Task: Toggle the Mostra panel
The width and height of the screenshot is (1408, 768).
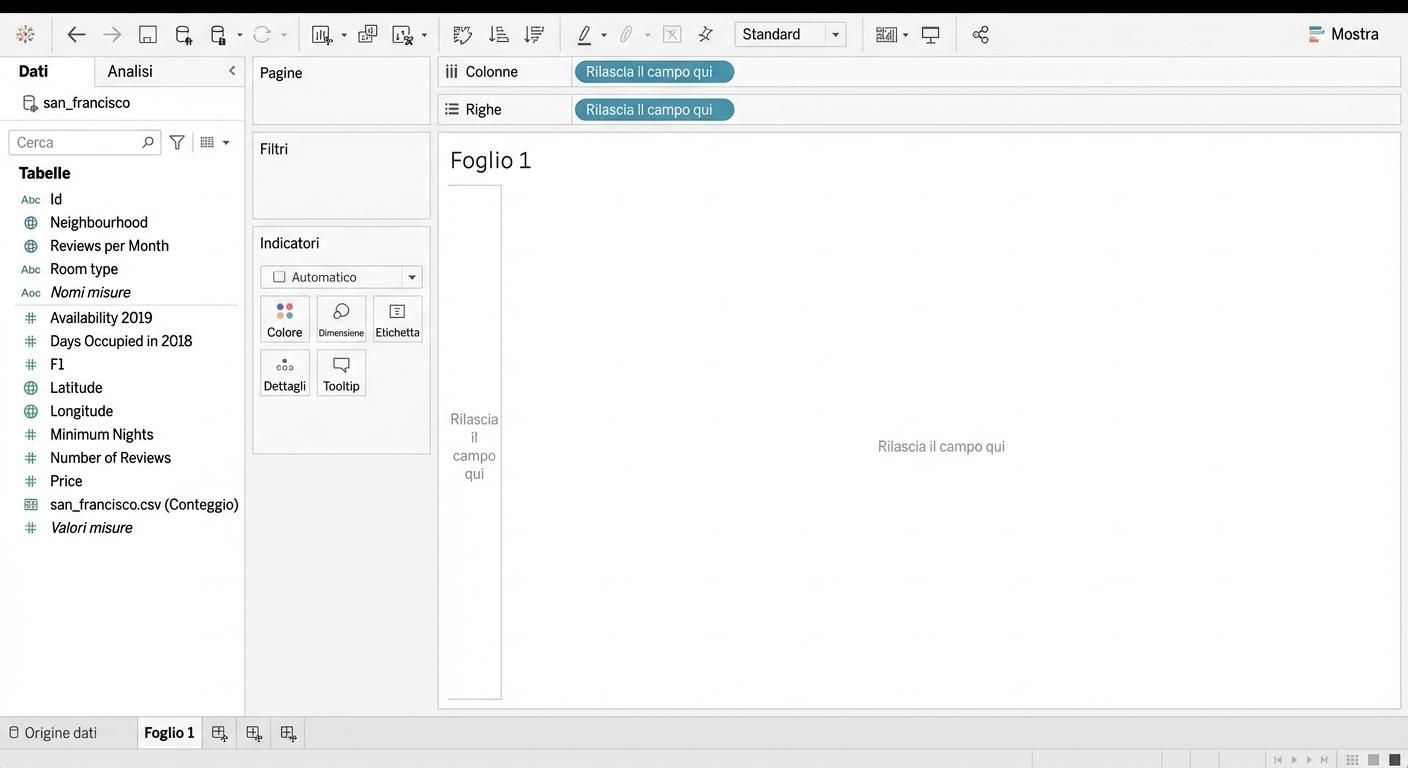Action: click(x=1343, y=34)
